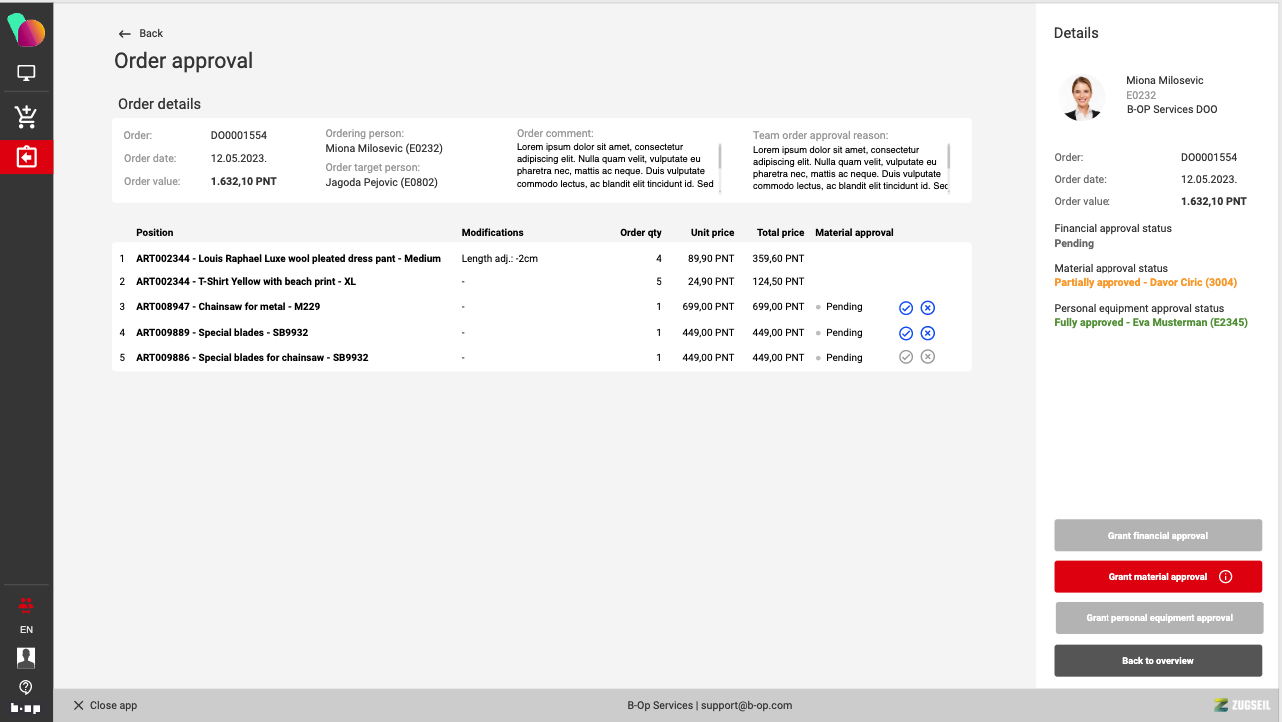Click Miona Milosevic's profile photo
1282x722 pixels.
click(1081, 97)
